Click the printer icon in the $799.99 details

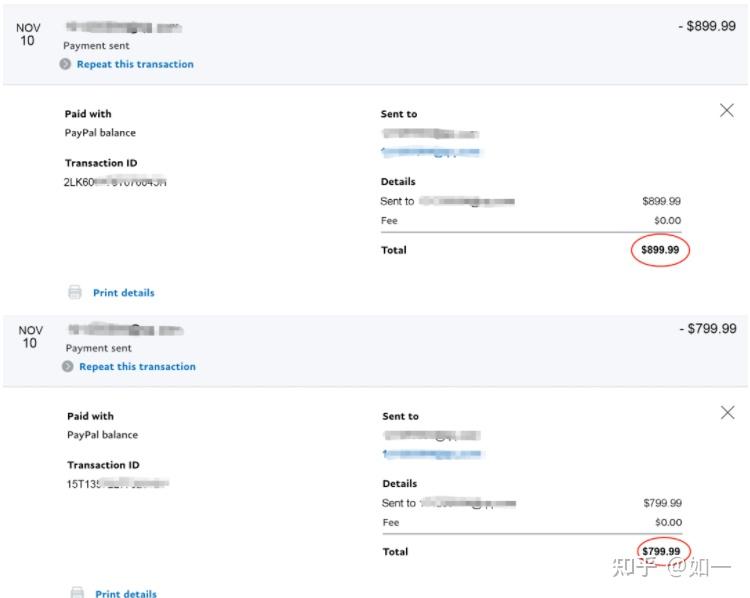[x=77, y=593]
